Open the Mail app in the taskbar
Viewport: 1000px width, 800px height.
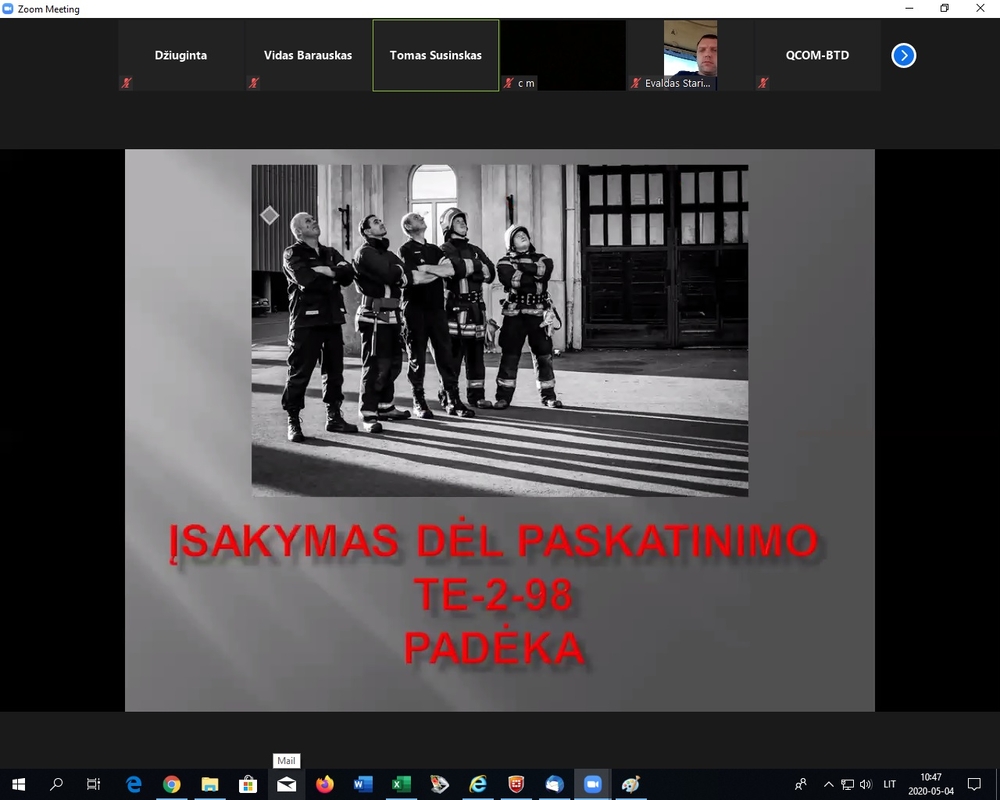pos(286,784)
